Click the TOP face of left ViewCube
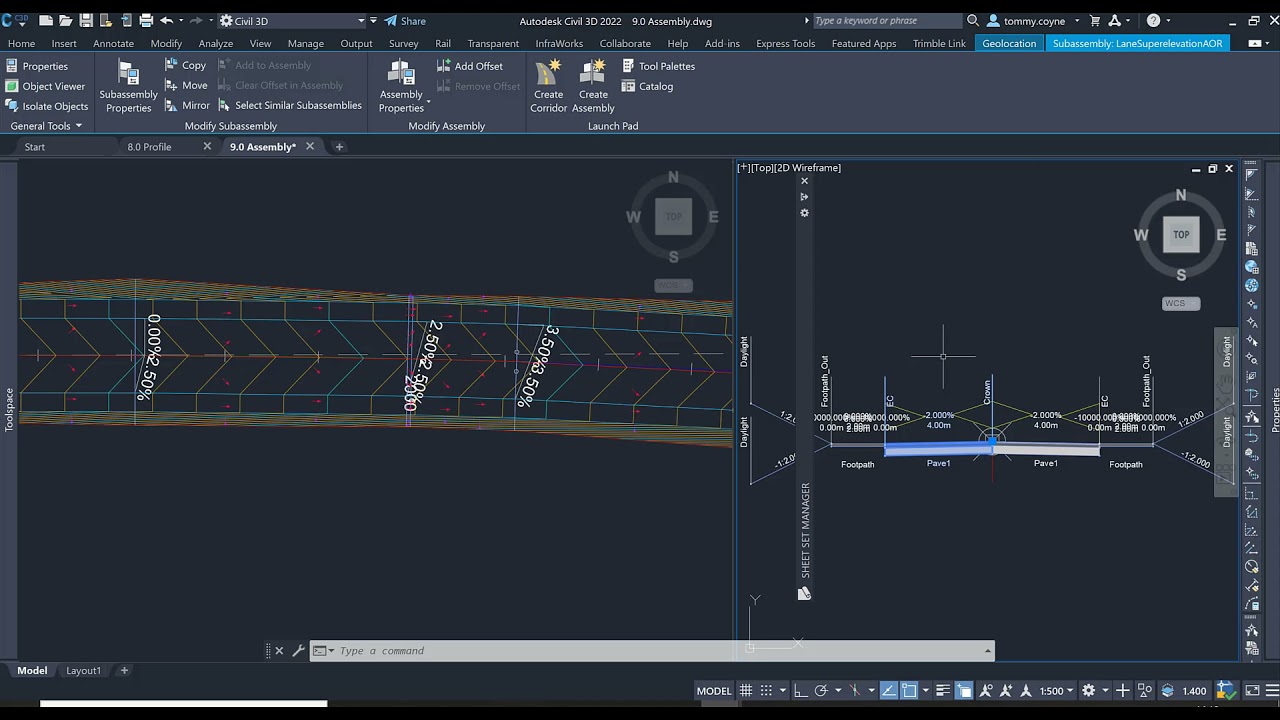 [673, 216]
